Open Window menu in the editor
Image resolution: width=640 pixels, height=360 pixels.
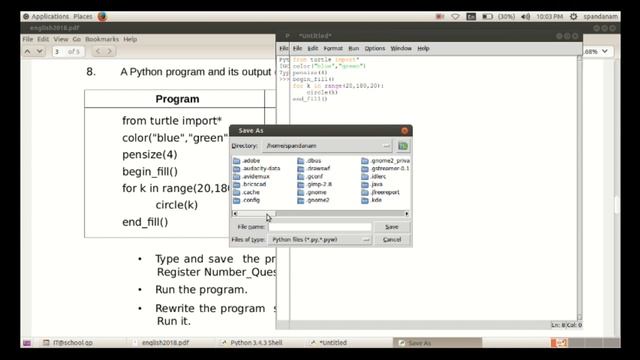[x=401, y=49]
